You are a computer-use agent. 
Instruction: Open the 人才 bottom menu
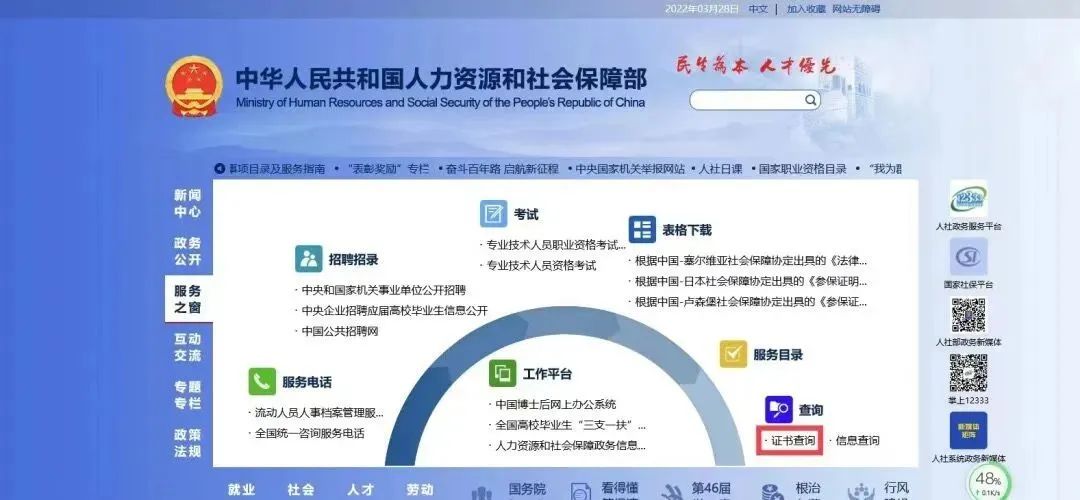(360, 490)
